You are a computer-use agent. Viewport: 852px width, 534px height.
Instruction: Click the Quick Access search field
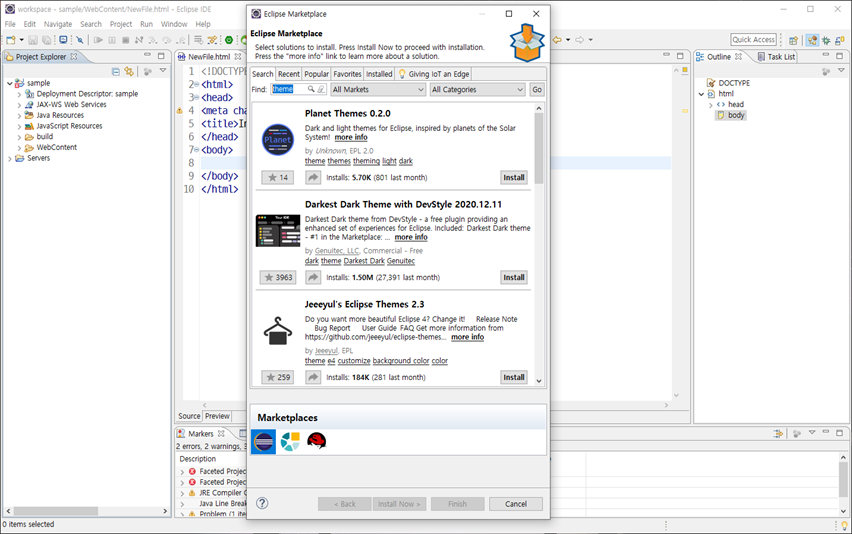(x=754, y=40)
